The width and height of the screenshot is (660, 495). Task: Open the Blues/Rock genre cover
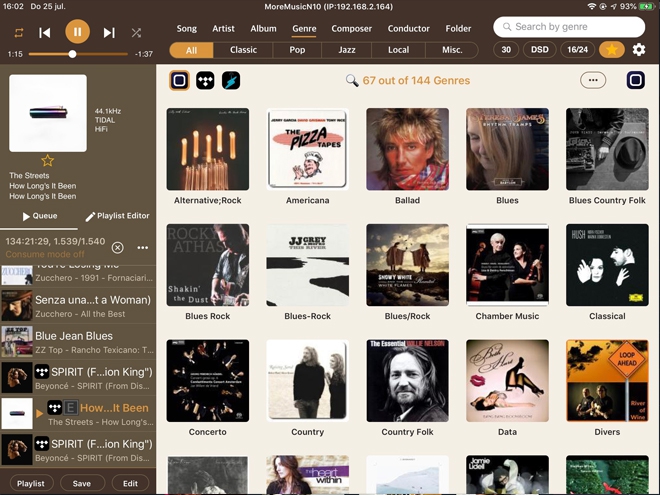click(x=407, y=265)
